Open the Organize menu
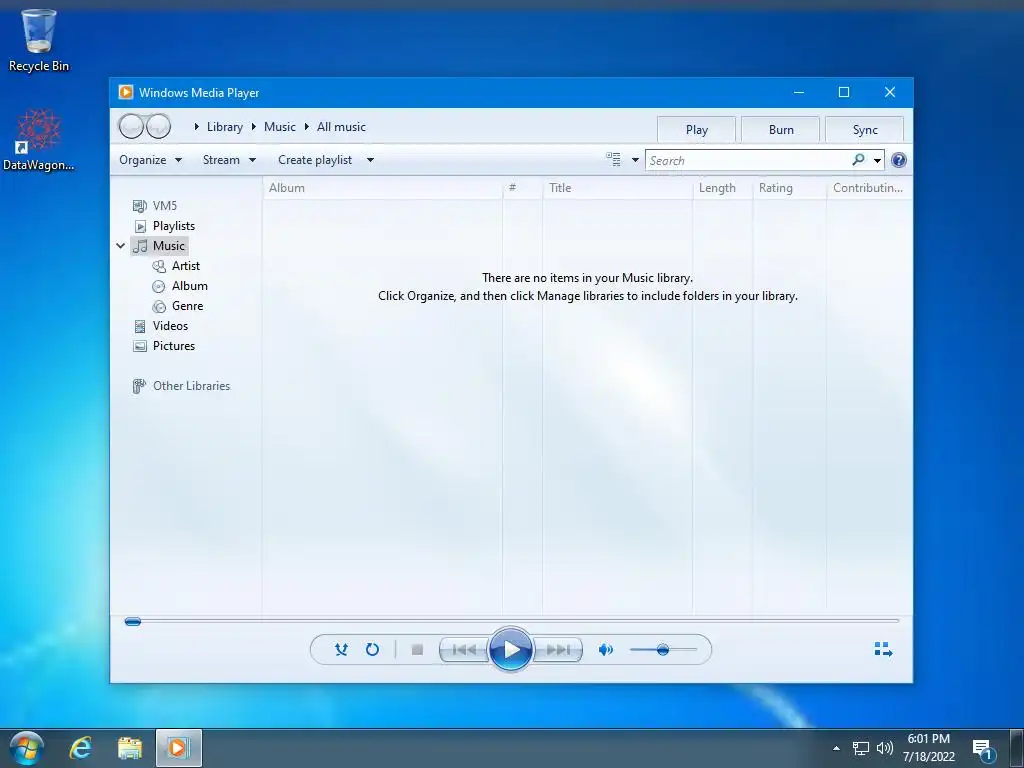 [150, 160]
